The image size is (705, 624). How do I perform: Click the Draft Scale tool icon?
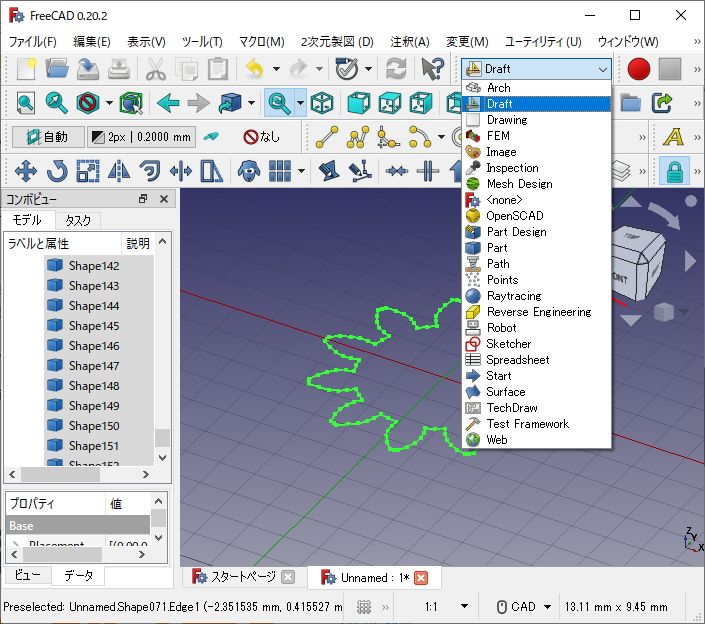tap(88, 171)
